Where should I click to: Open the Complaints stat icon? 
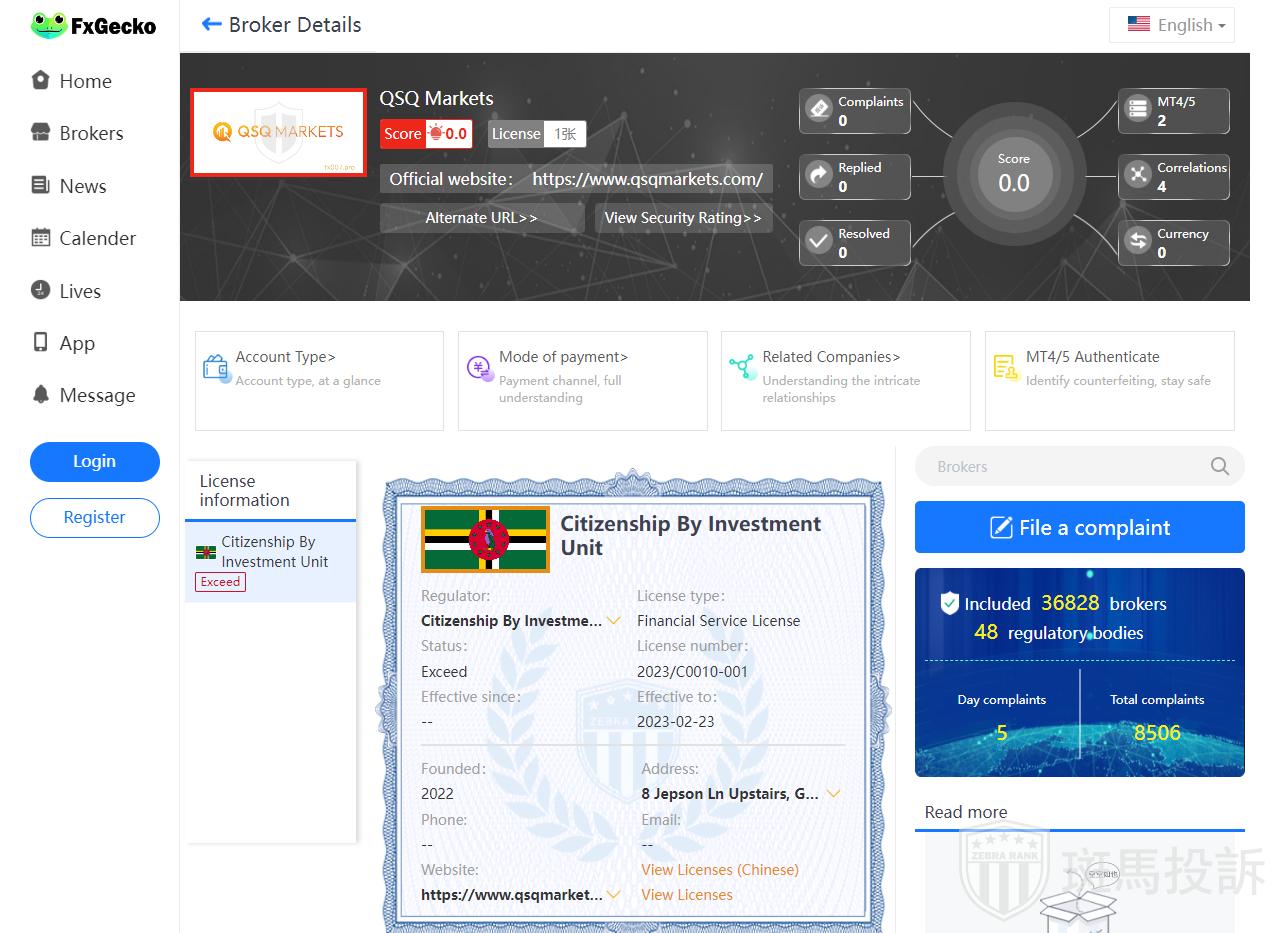[819, 110]
